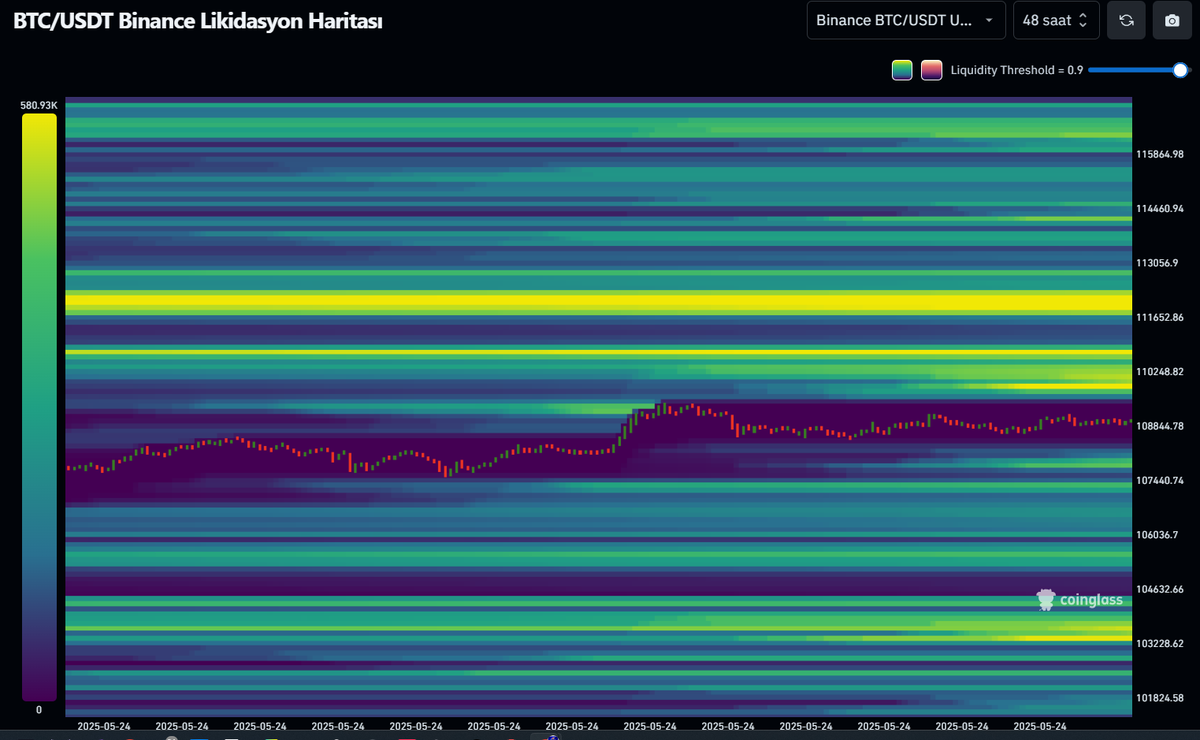Image resolution: width=1200 pixels, height=740 pixels.
Task: Click the 103228.62 price axis label
Action: (1160, 643)
